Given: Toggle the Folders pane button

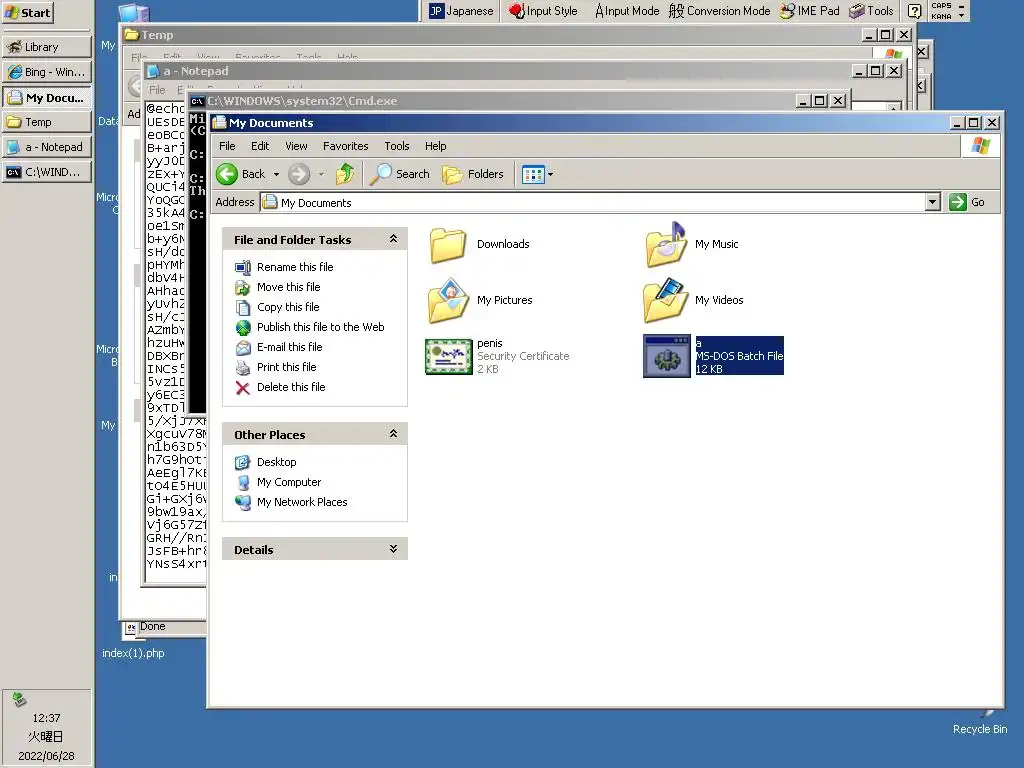Looking at the screenshot, I should pos(473,174).
